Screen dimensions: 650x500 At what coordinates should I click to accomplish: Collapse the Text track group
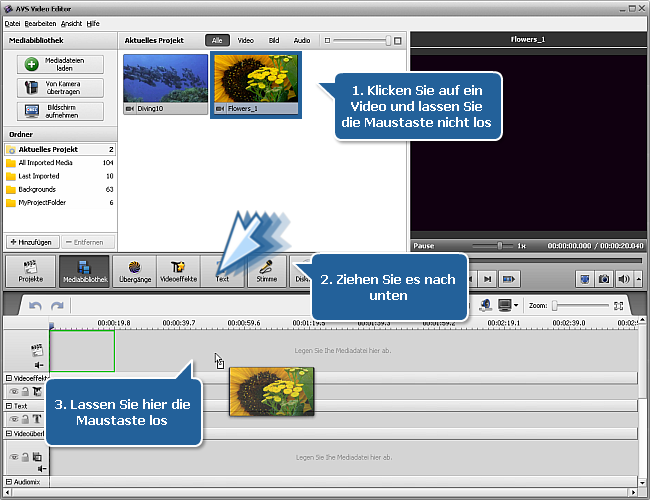click(9, 406)
